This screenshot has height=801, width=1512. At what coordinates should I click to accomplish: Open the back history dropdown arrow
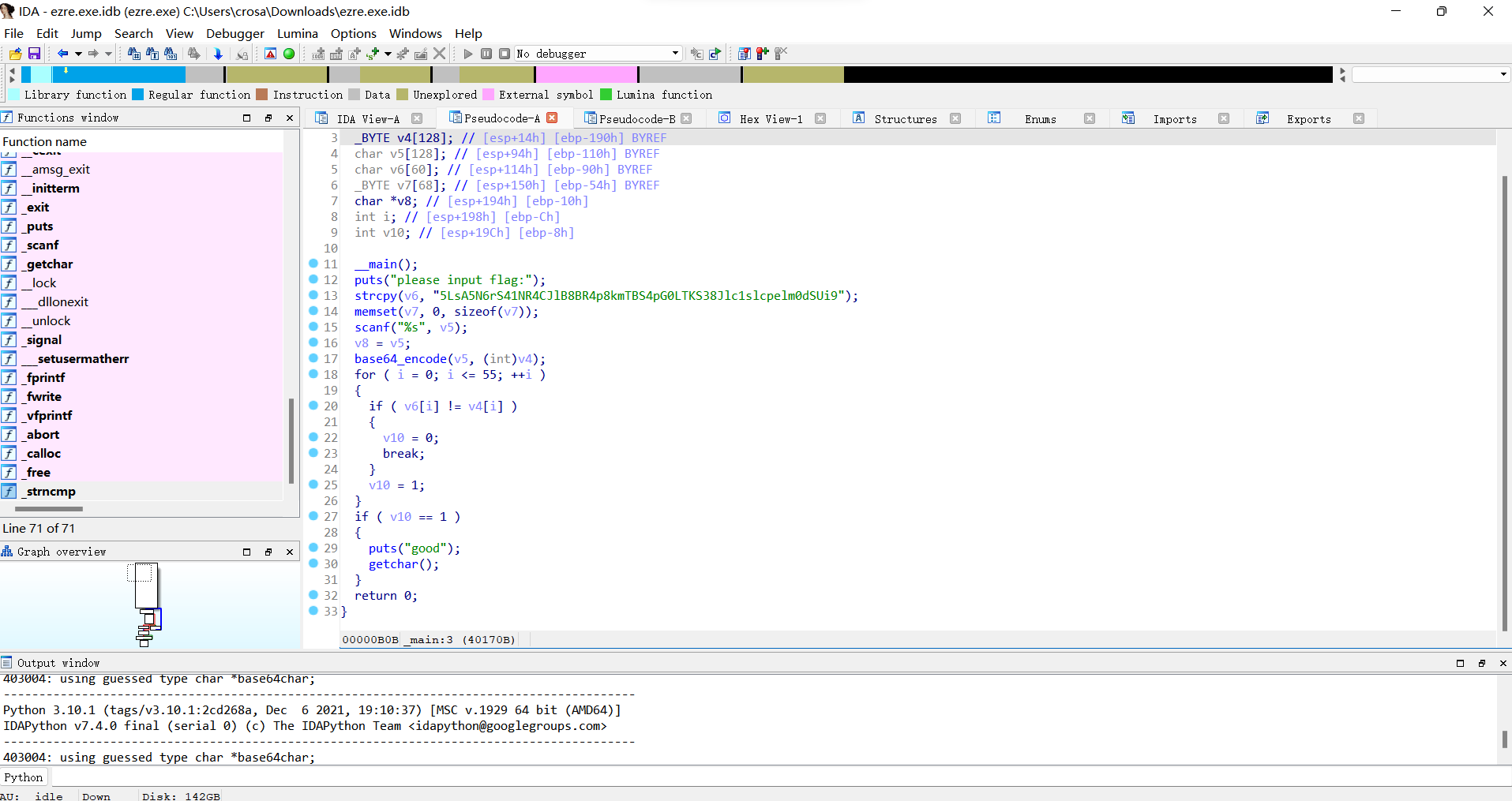point(78,54)
